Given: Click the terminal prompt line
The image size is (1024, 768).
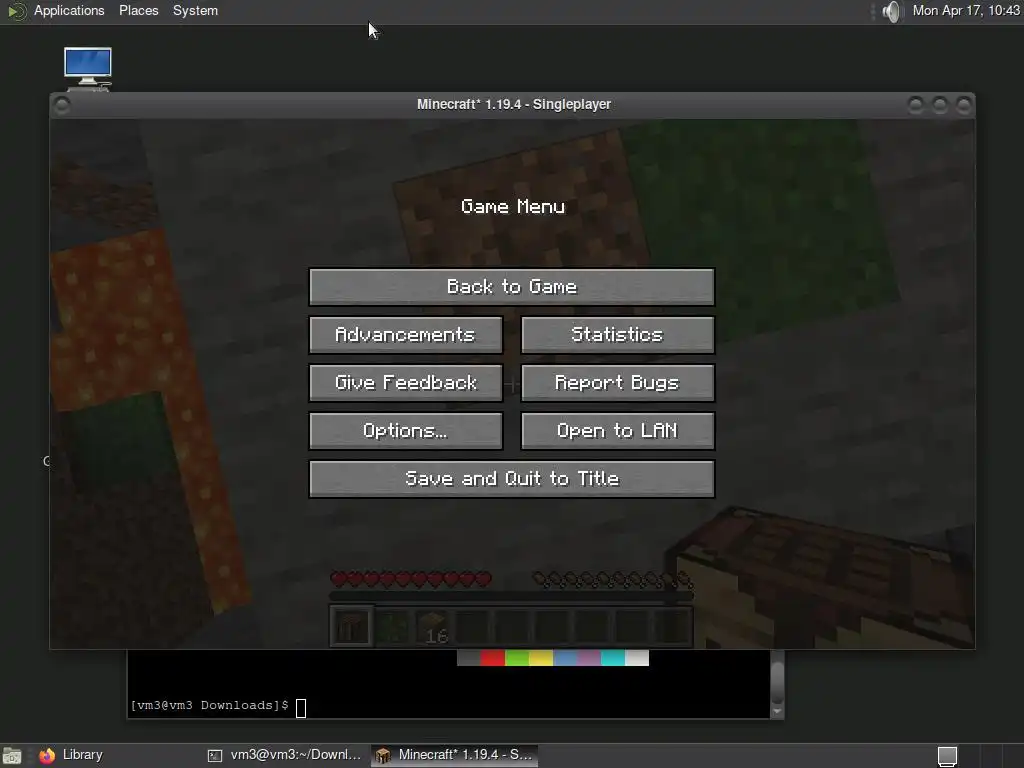Looking at the screenshot, I should tap(218, 706).
